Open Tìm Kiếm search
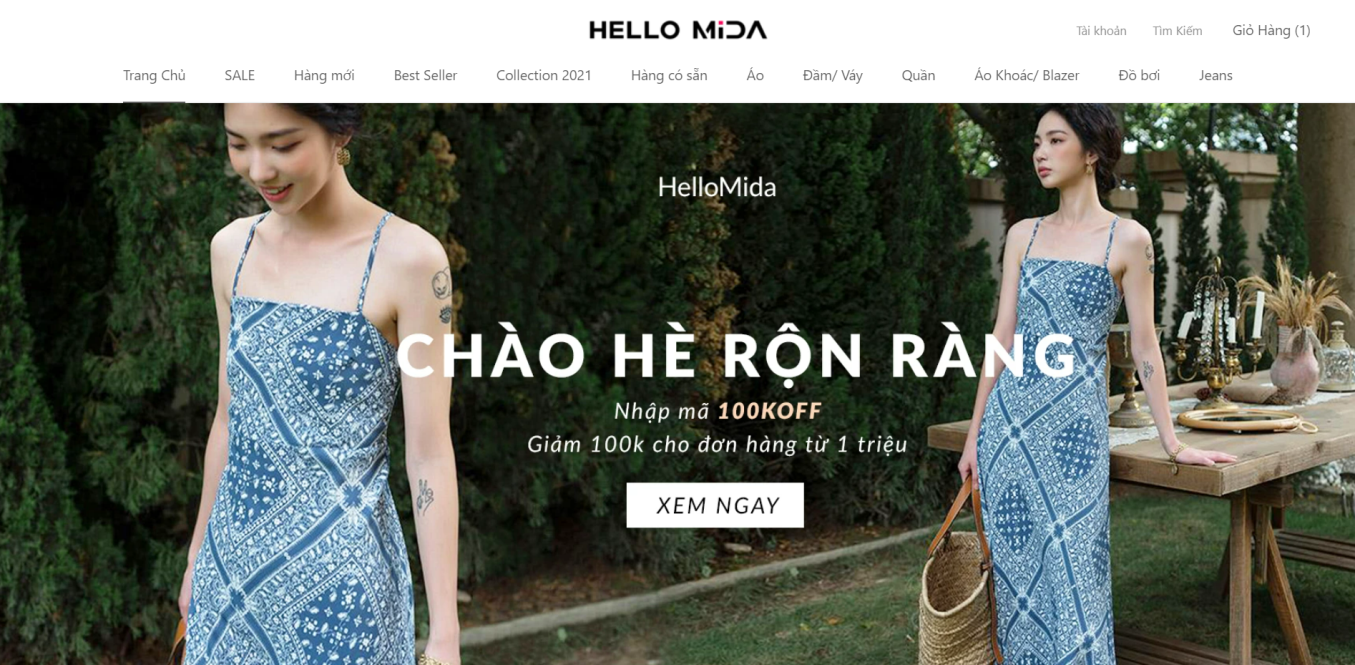Image resolution: width=1355 pixels, height=665 pixels. tap(1177, 31)
